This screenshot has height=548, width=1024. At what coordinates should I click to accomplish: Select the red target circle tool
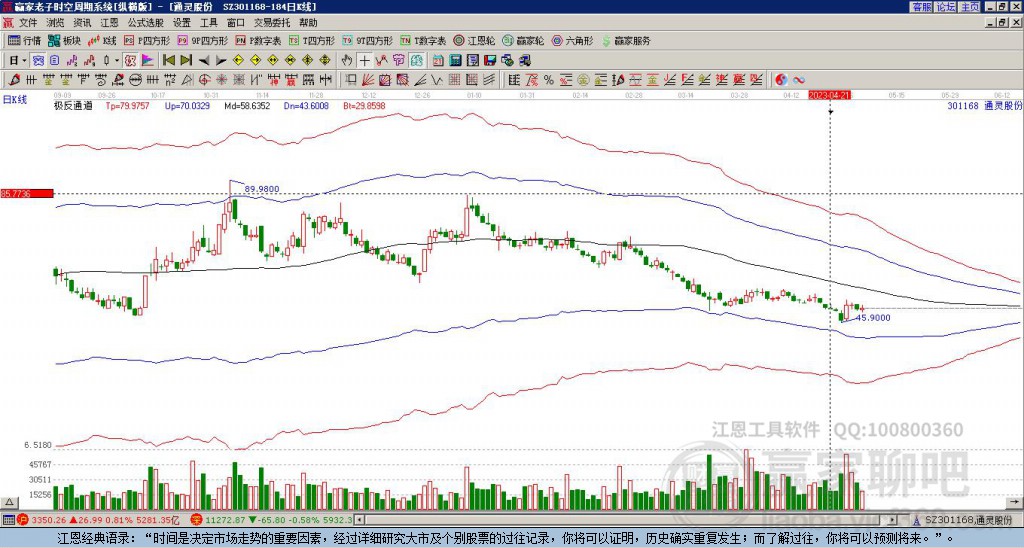coord(204,80)
